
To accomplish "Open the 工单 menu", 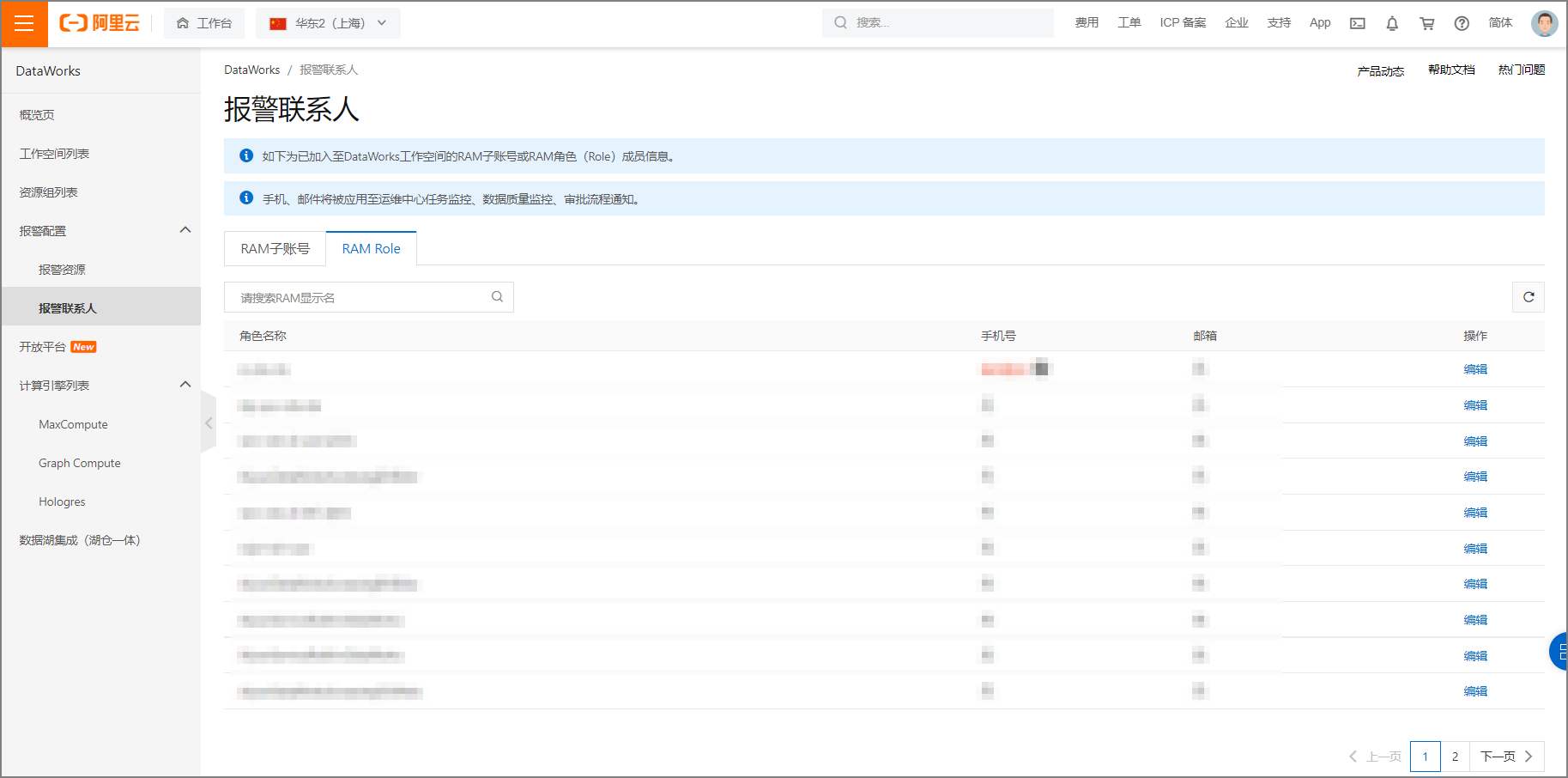I will 1129,23.
